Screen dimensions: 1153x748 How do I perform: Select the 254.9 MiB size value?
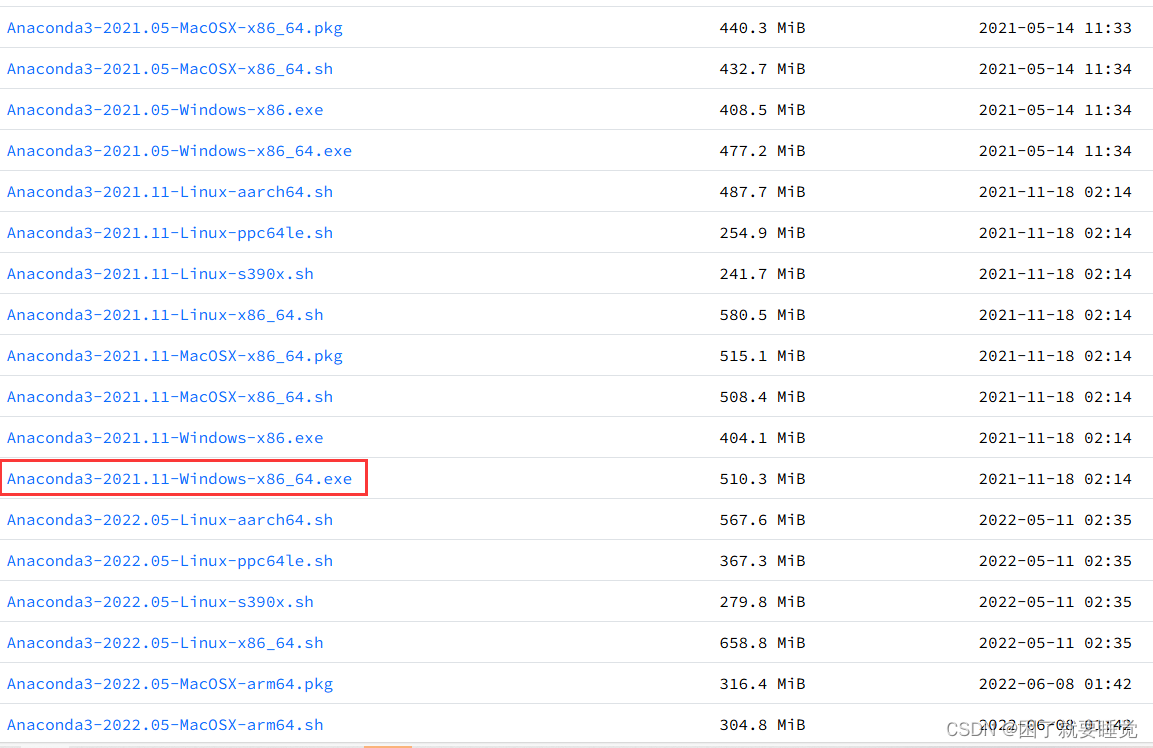[763, 233]
